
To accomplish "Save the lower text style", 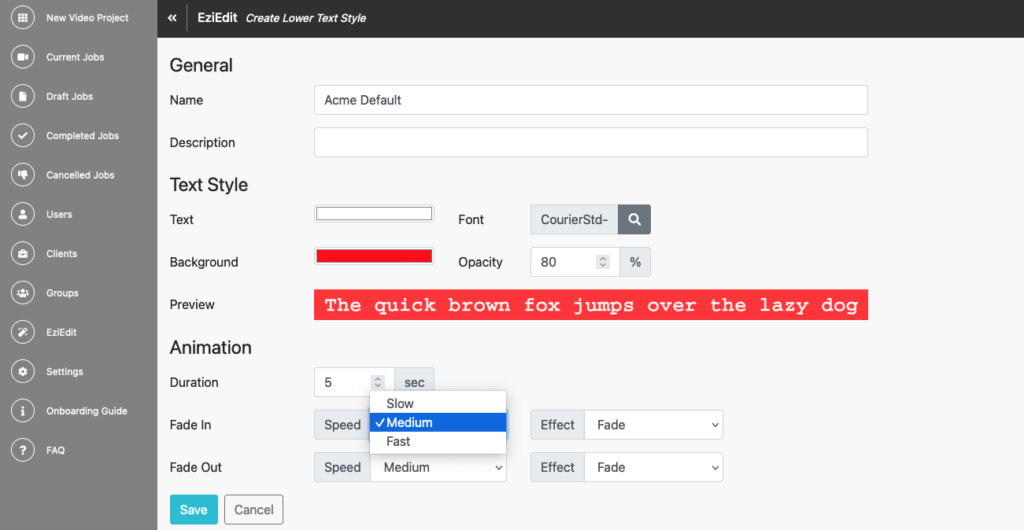I will [x=193, y=510].
